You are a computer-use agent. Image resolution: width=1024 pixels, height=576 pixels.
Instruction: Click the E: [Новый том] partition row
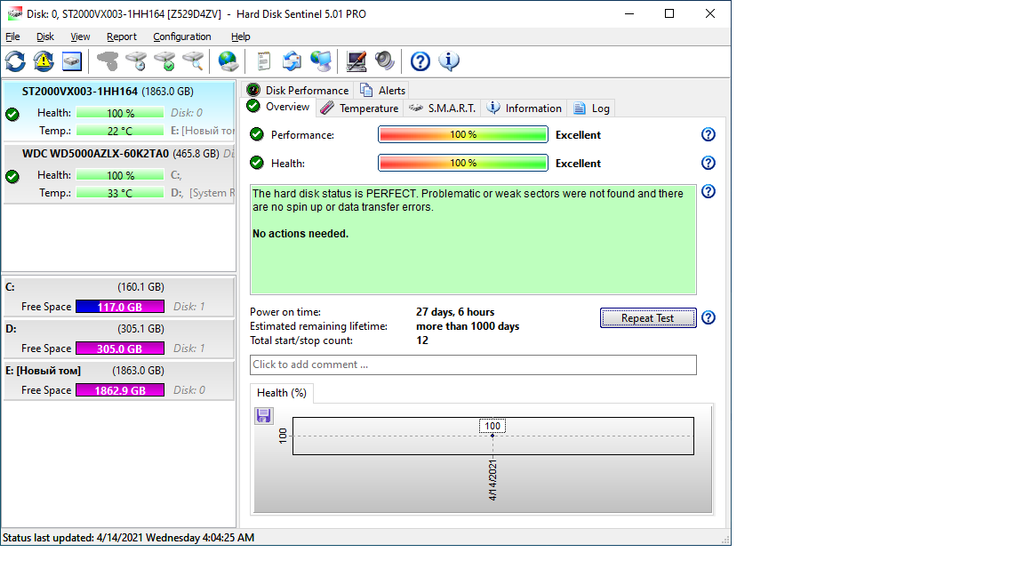coord(119,380)
